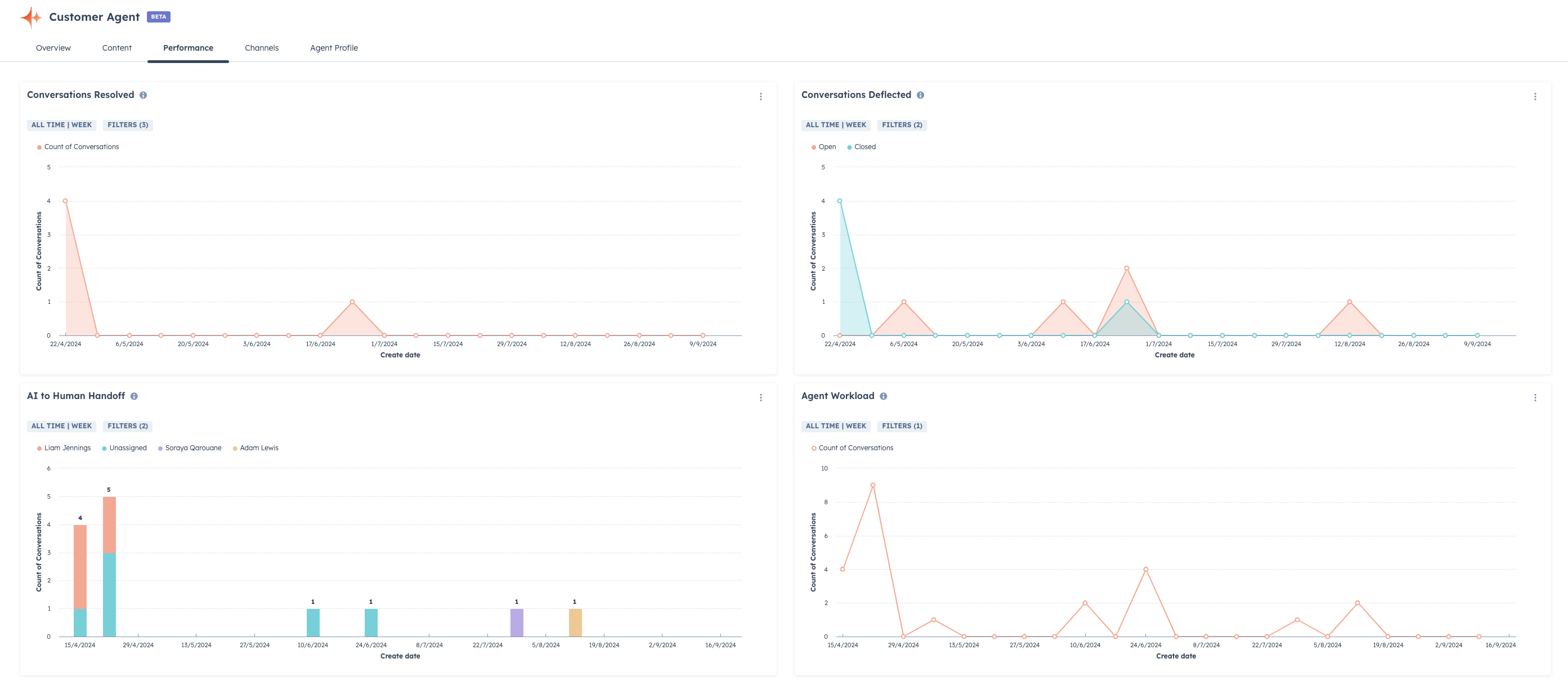
Task: Toggle Count of Conversations legend in Conversations Resolved
Action: click(x=78, y=147)
